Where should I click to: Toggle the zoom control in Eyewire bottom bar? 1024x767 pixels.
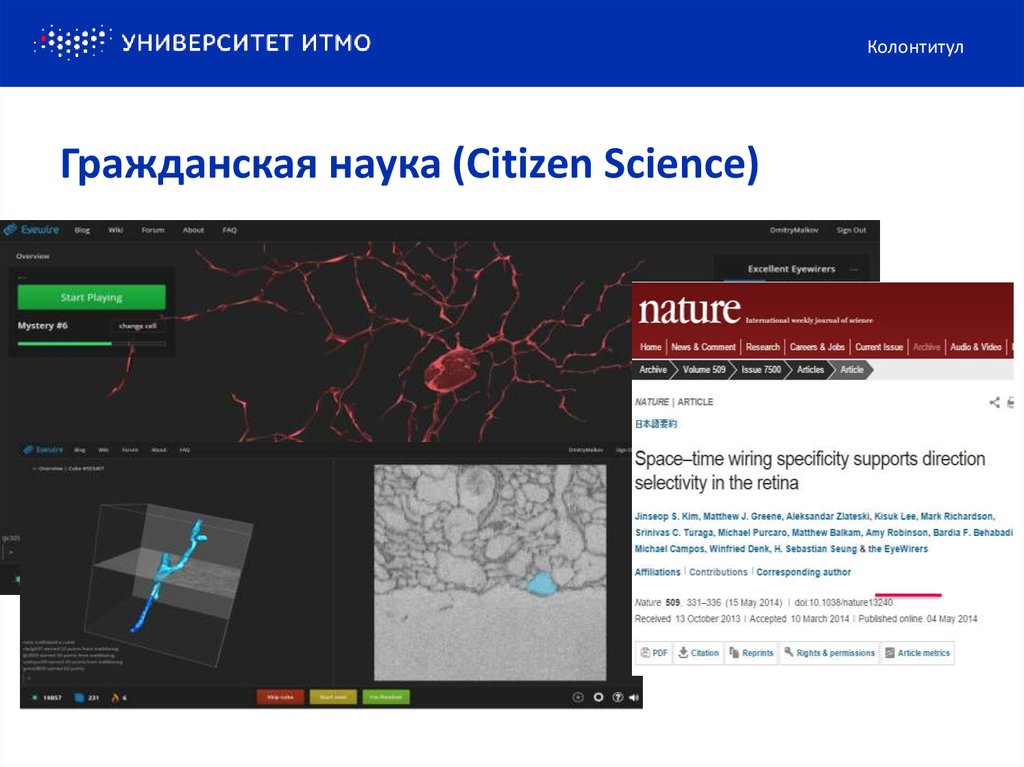point(578,697)
